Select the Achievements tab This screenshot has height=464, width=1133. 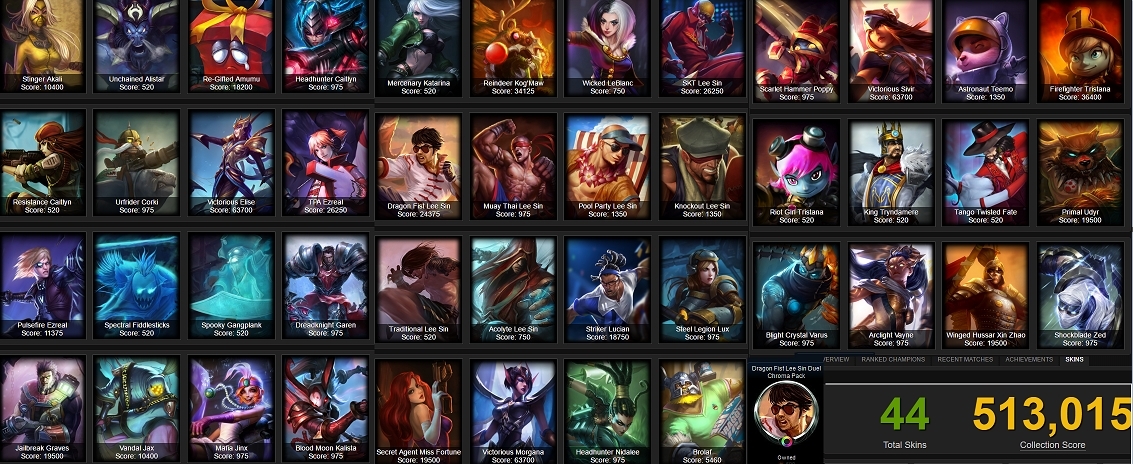click(x=1028, y=359)
